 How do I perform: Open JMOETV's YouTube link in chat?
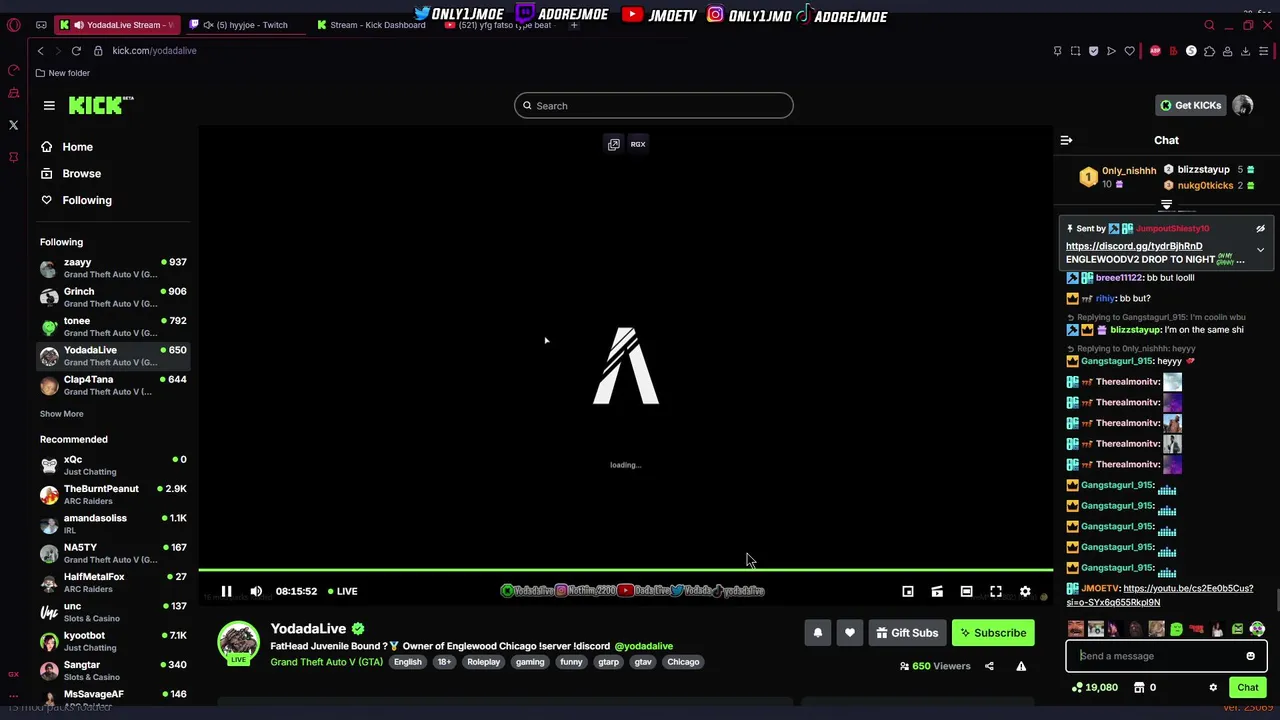point(1160,595)
